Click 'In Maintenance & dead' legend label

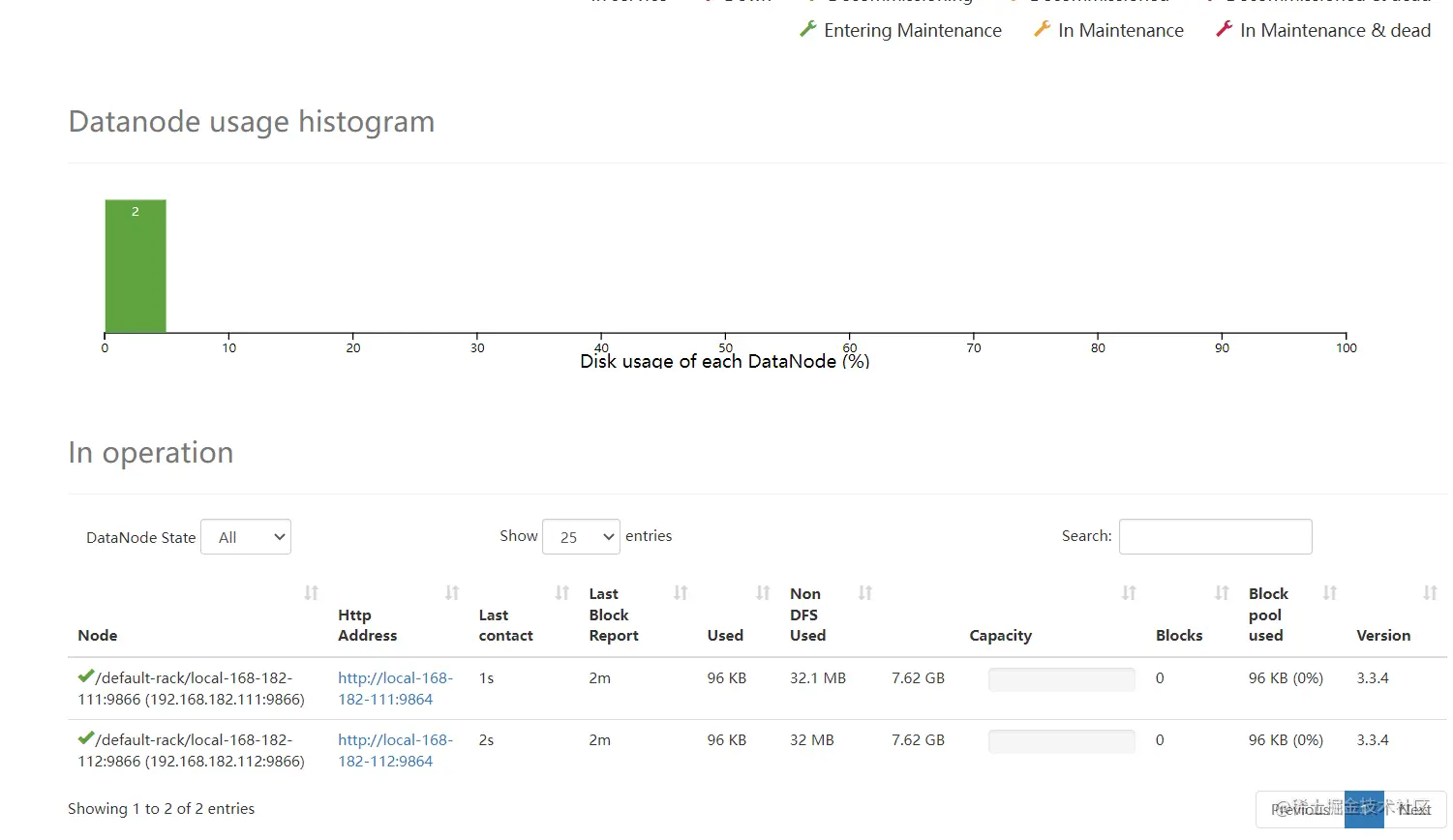click(1336, 30)
